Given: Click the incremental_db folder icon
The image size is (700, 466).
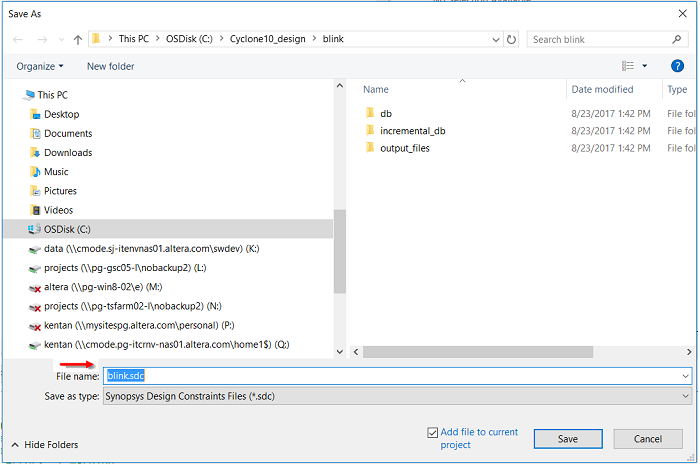Looking at the screenshot, I should 369,131.
